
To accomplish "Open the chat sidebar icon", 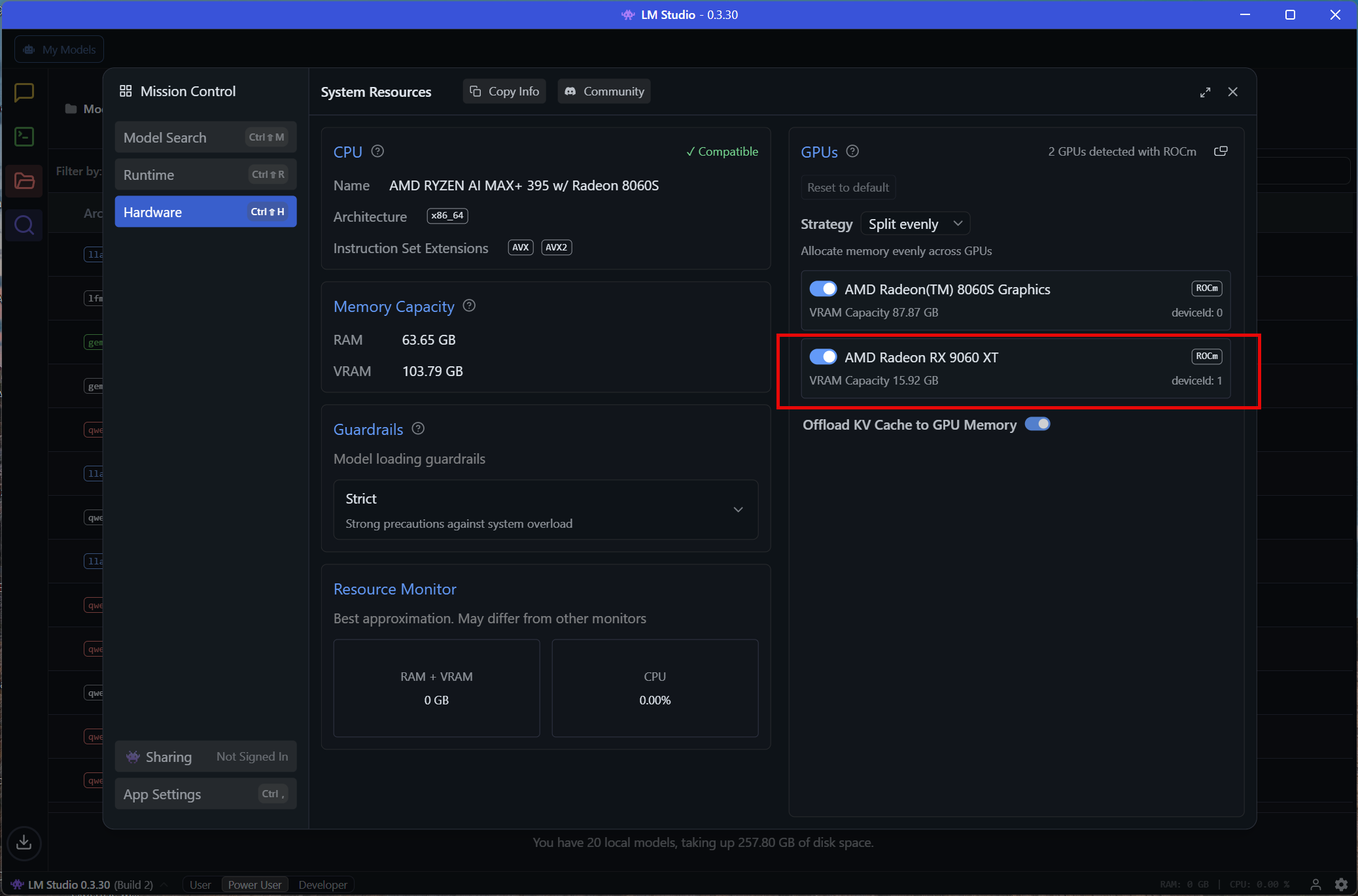I will point(24,92).
